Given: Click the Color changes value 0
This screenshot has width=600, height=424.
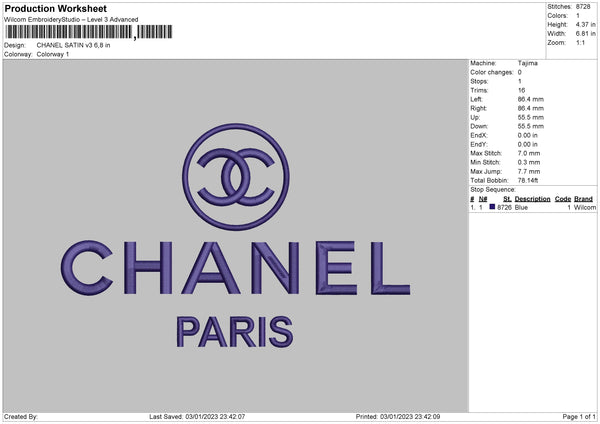Looking at the screenshot, I should click(x=520, y=72).
